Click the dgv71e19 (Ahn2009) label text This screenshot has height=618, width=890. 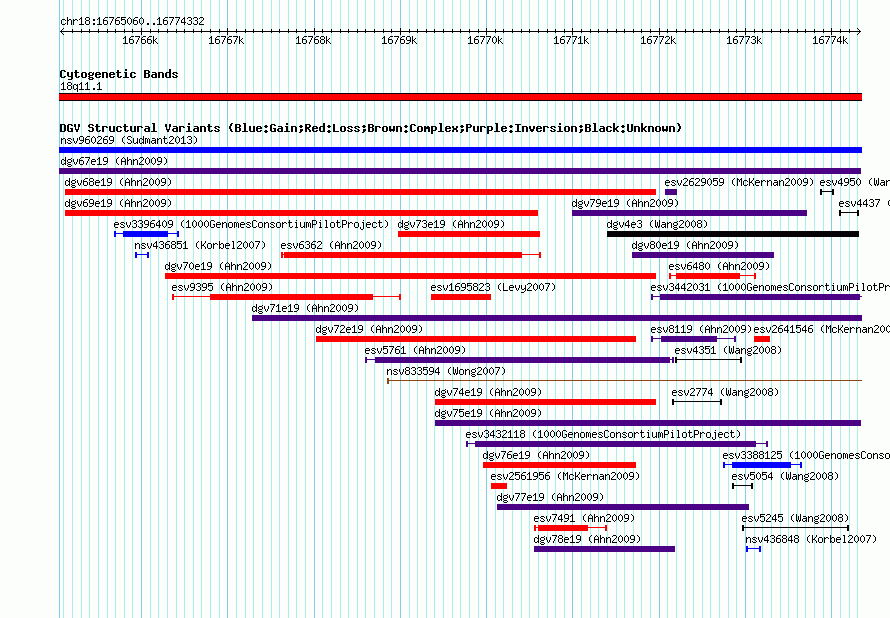305,308
